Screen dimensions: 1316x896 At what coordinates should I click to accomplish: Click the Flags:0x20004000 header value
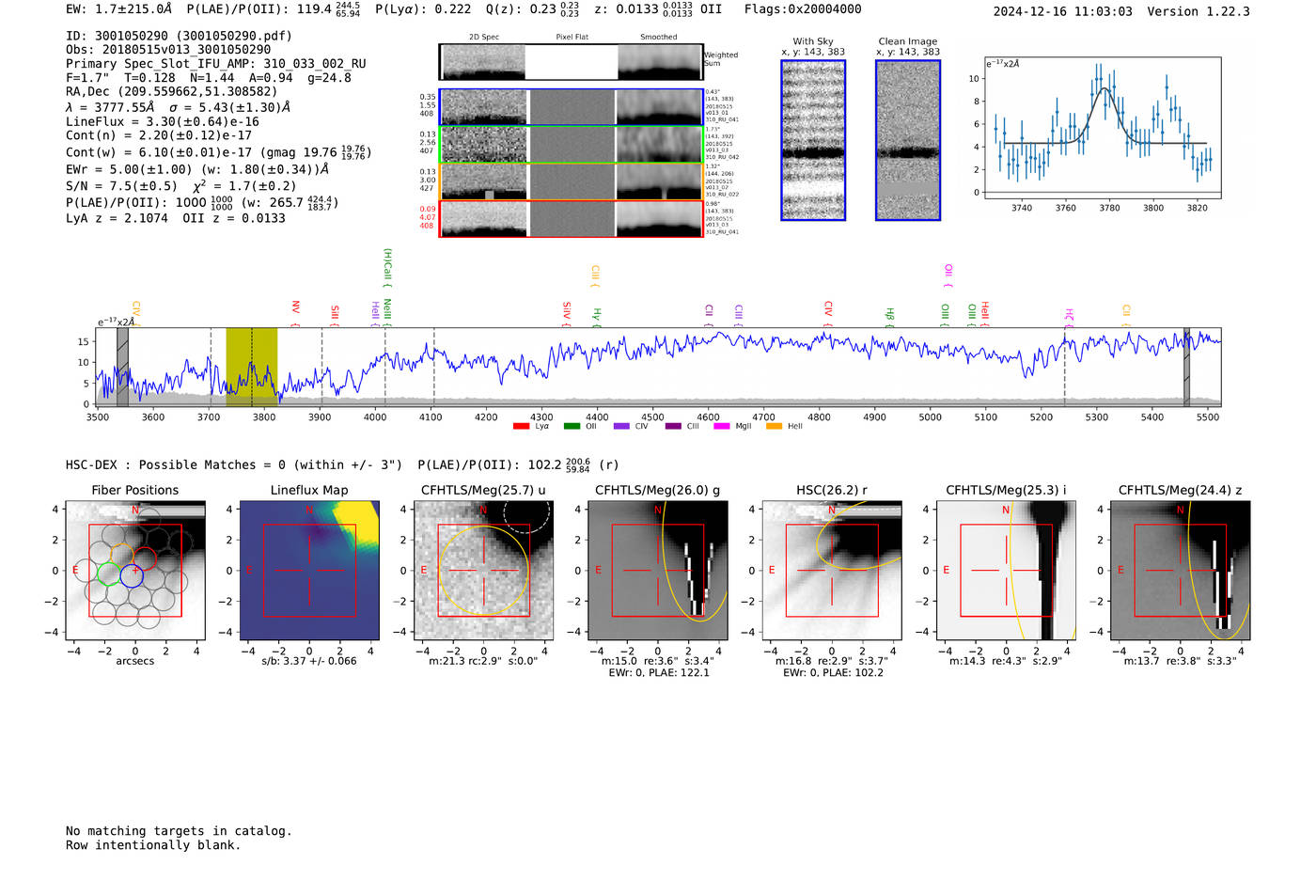click(x=803, y=9)
